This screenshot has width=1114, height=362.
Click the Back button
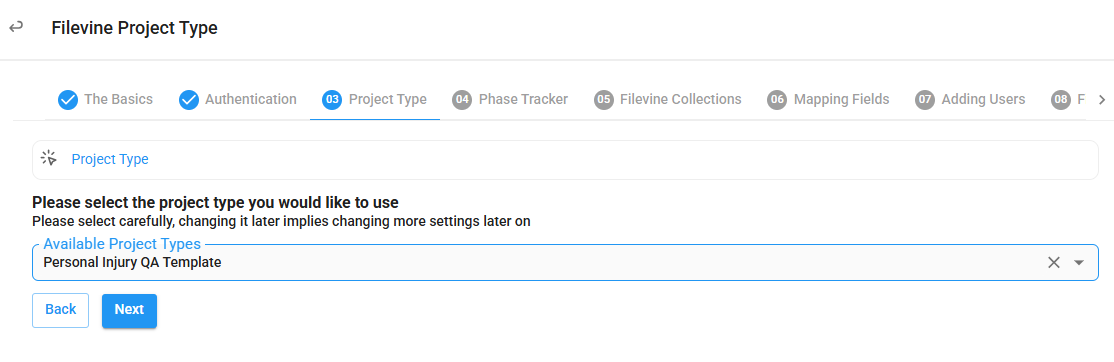click(60, 310)
